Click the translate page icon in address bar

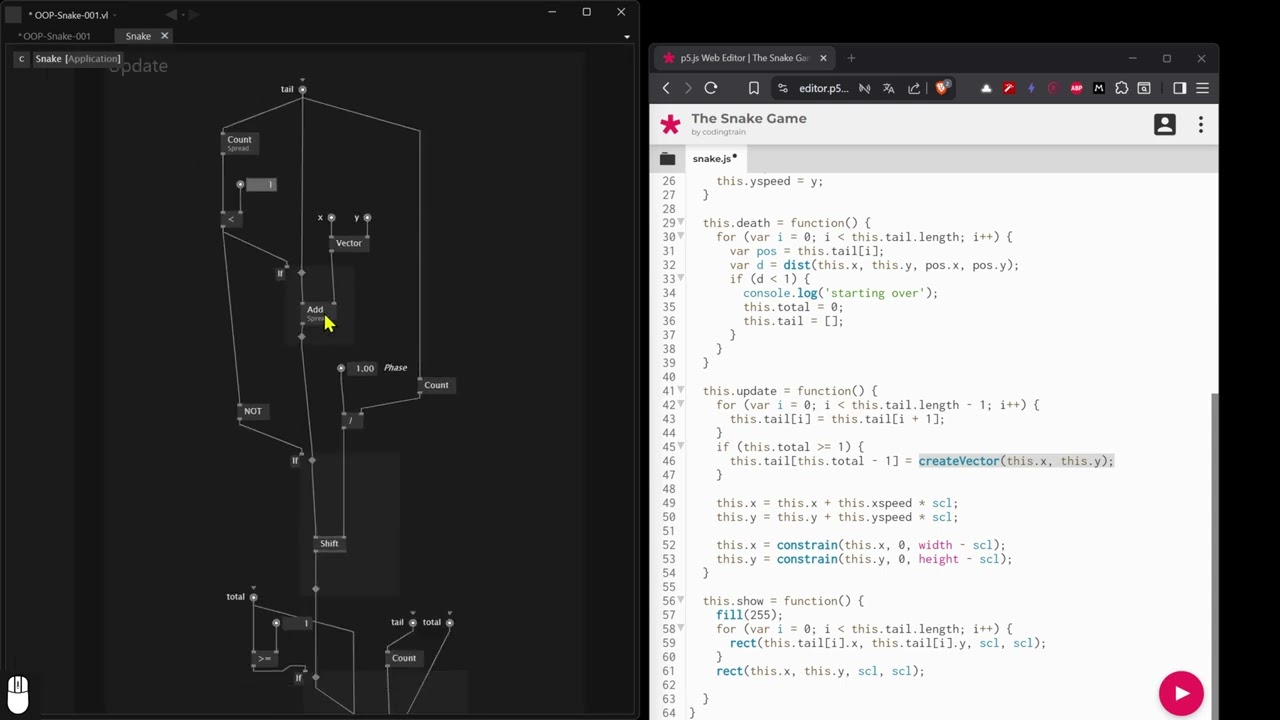pos(888,88)
